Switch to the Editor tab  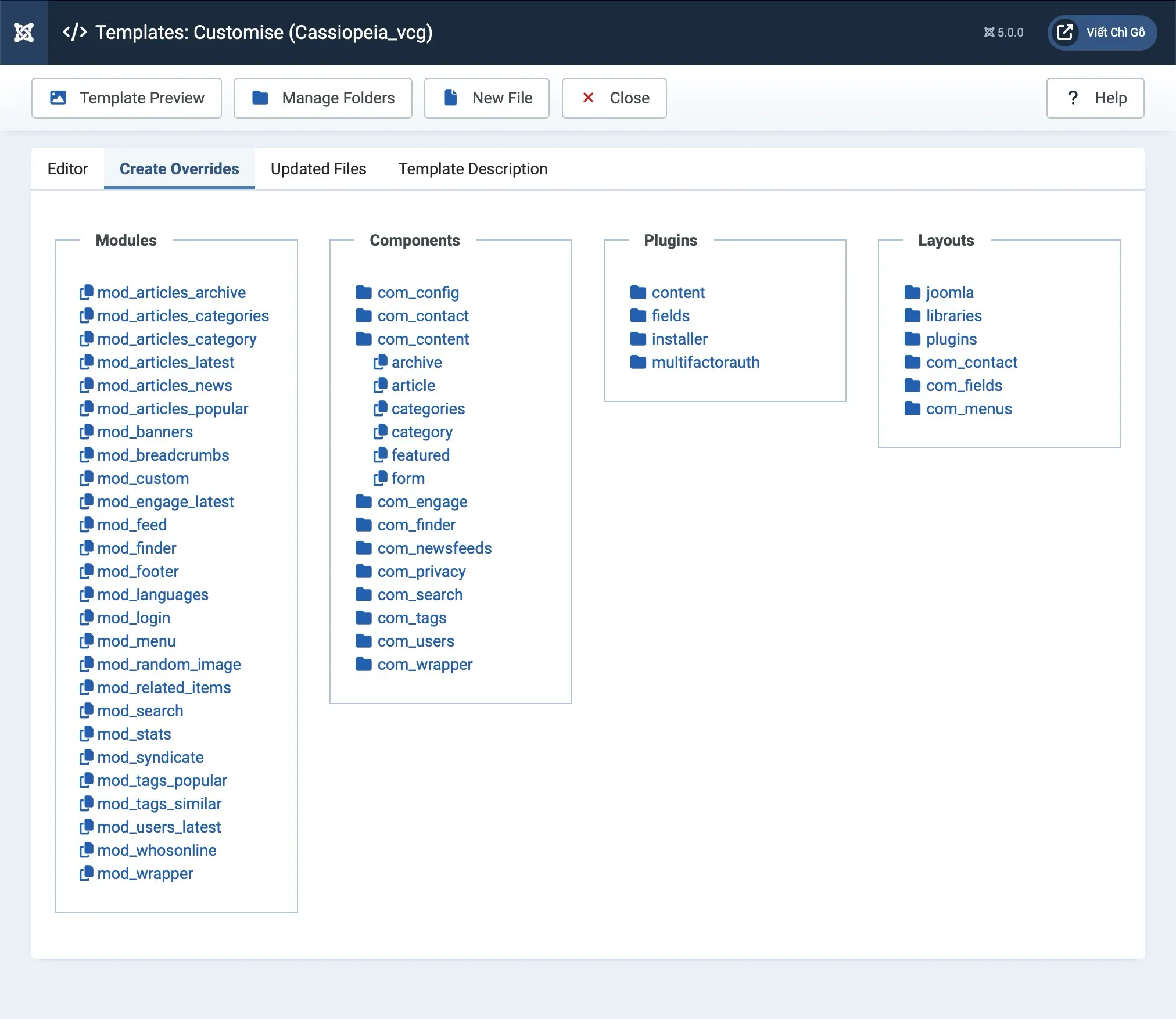(x=67, y=168)
